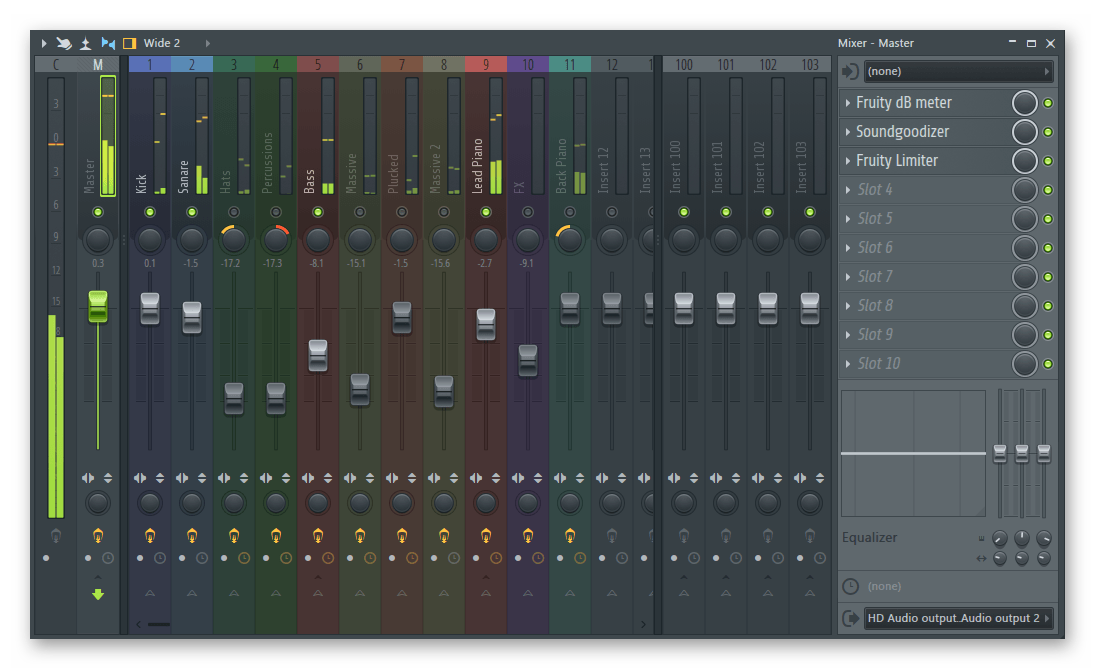This screenshot has width=1095, height=669.
Task: Open the mixer options menu arrow
Action: [x=43, y=43]
